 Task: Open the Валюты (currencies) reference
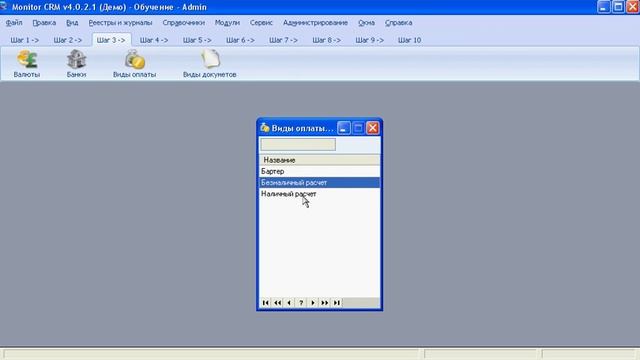tap(27, 64)
